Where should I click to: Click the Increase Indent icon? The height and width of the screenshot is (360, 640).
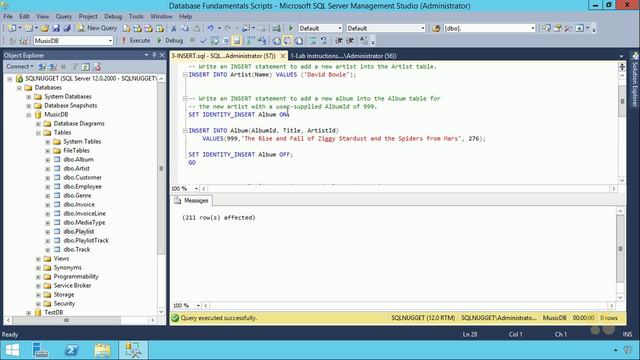coord(350,40)
